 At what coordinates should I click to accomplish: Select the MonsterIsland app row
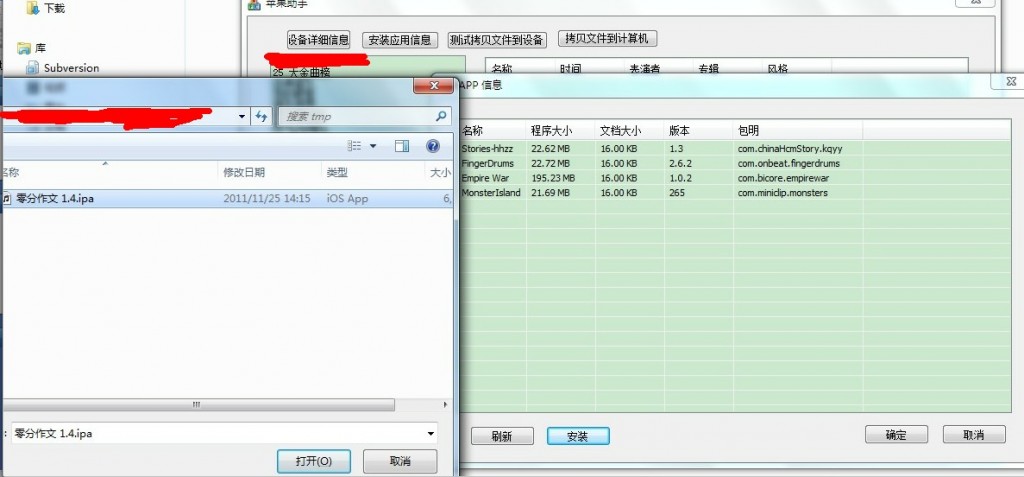click(735, 193)
